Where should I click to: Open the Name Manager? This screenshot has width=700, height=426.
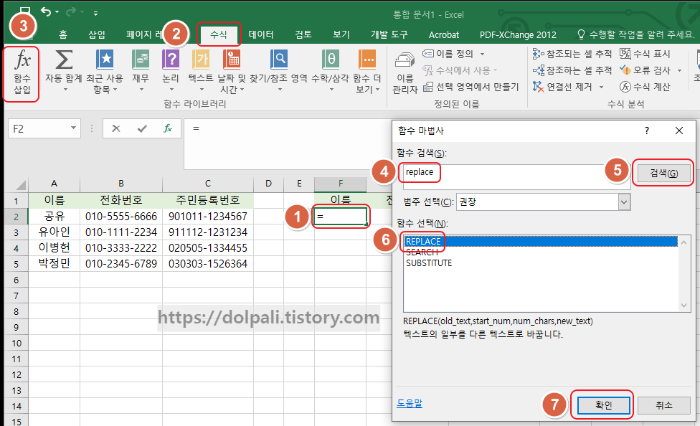[404, 71]
